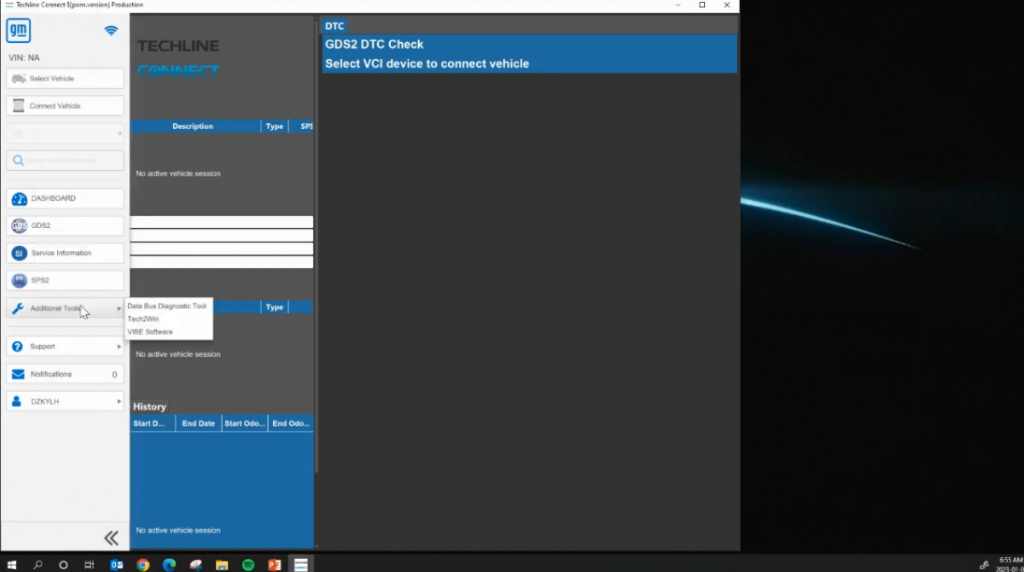Open Google Chrome from the taskbar
The height and width of the screenshot is (572, 1024).
pyautogui.click(x=143, y=565)
